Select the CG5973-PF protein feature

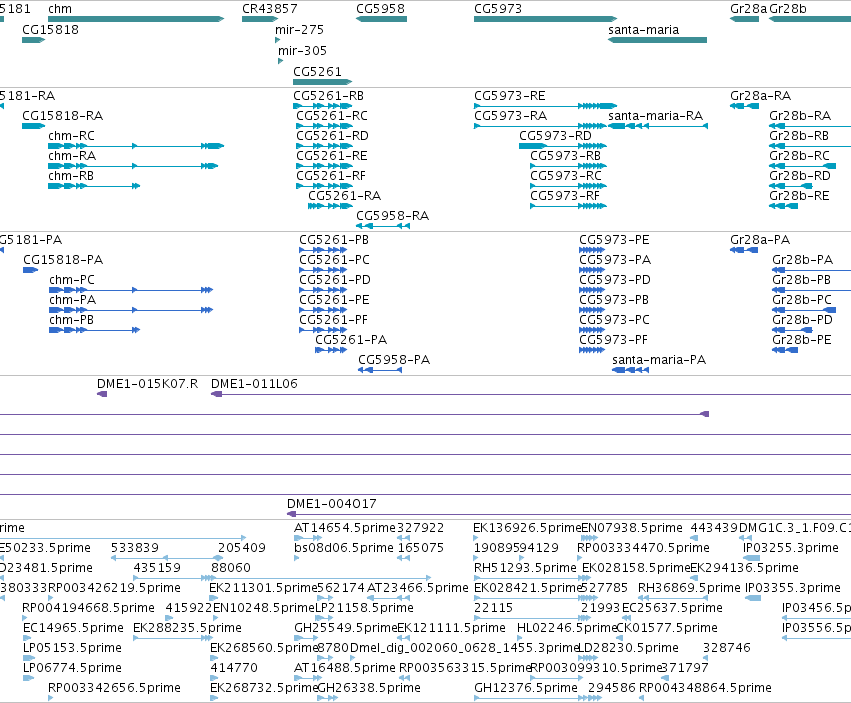(592, 350)
